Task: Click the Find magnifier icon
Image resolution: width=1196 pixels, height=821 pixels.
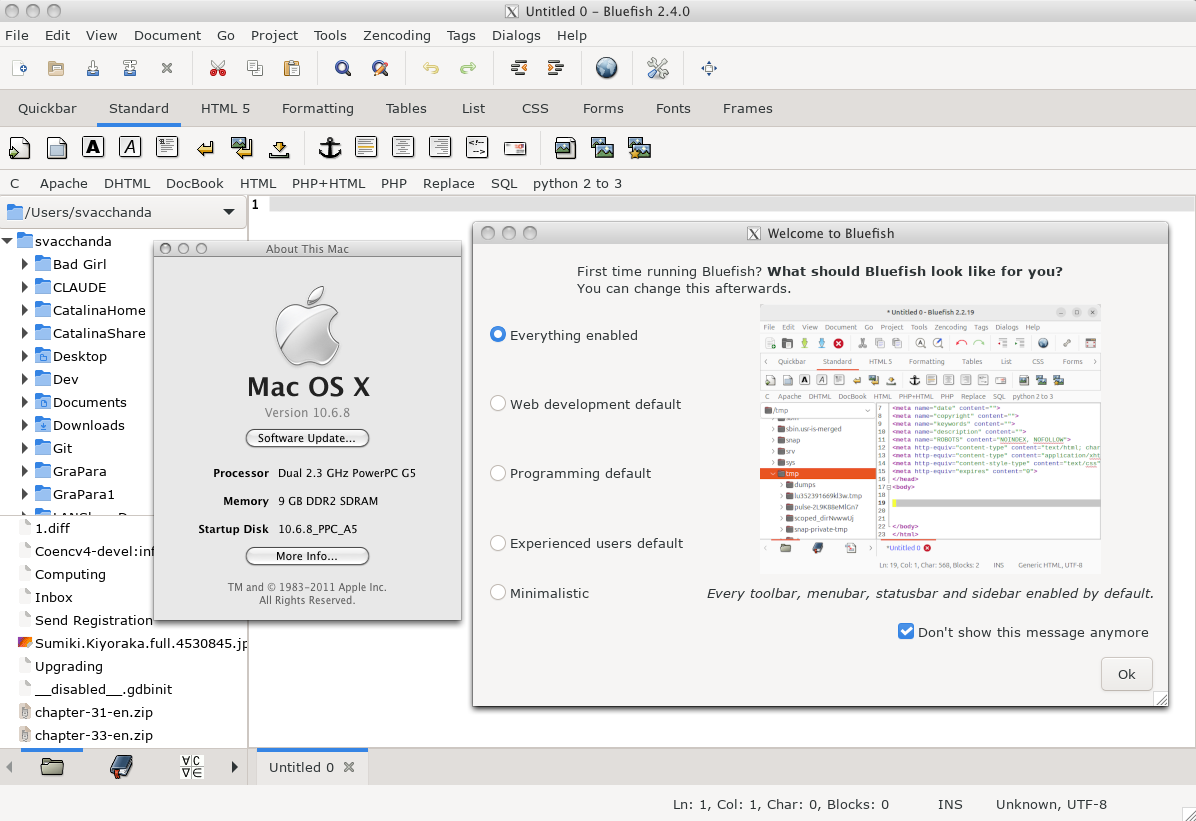Action: tap(343, 69)
